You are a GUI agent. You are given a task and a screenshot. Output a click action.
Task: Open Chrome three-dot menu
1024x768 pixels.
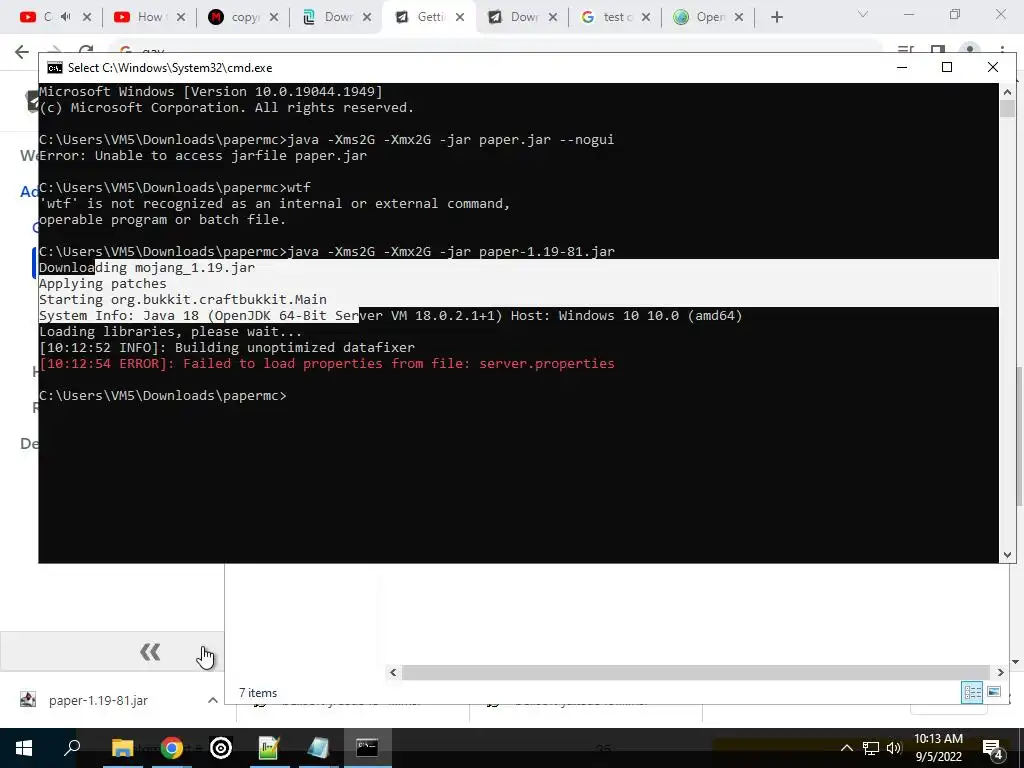(1002, 49)
